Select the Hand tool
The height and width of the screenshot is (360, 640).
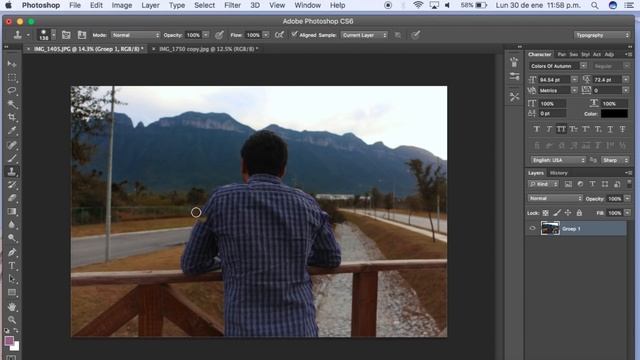point(12,307)
